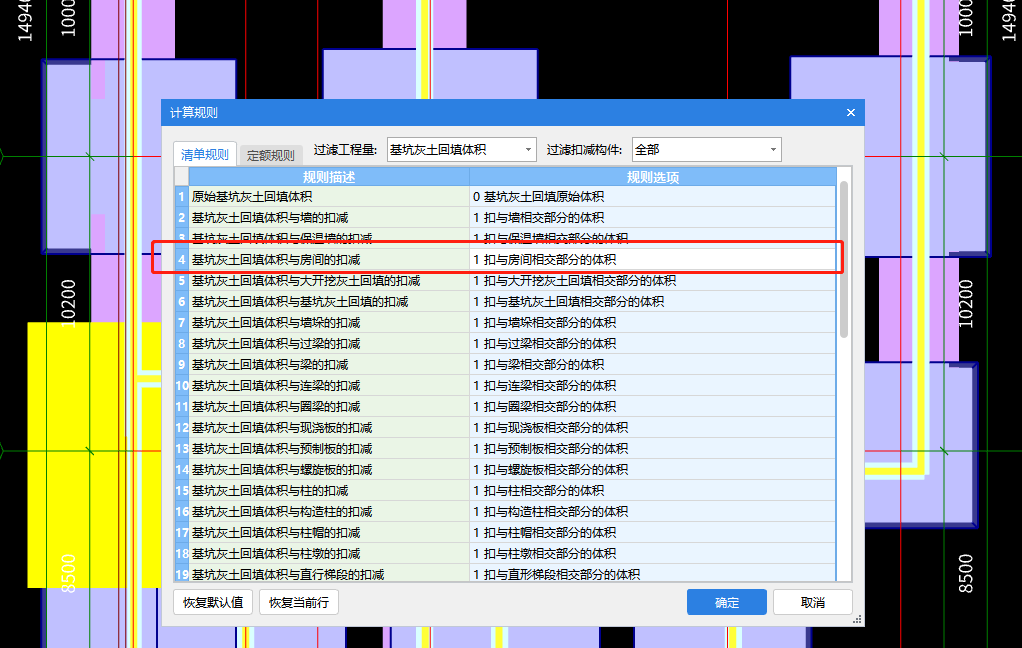Open the 过滤工程量 dropdown
The height and width of the screenshot is (648, 1022).
pos(461,150)
